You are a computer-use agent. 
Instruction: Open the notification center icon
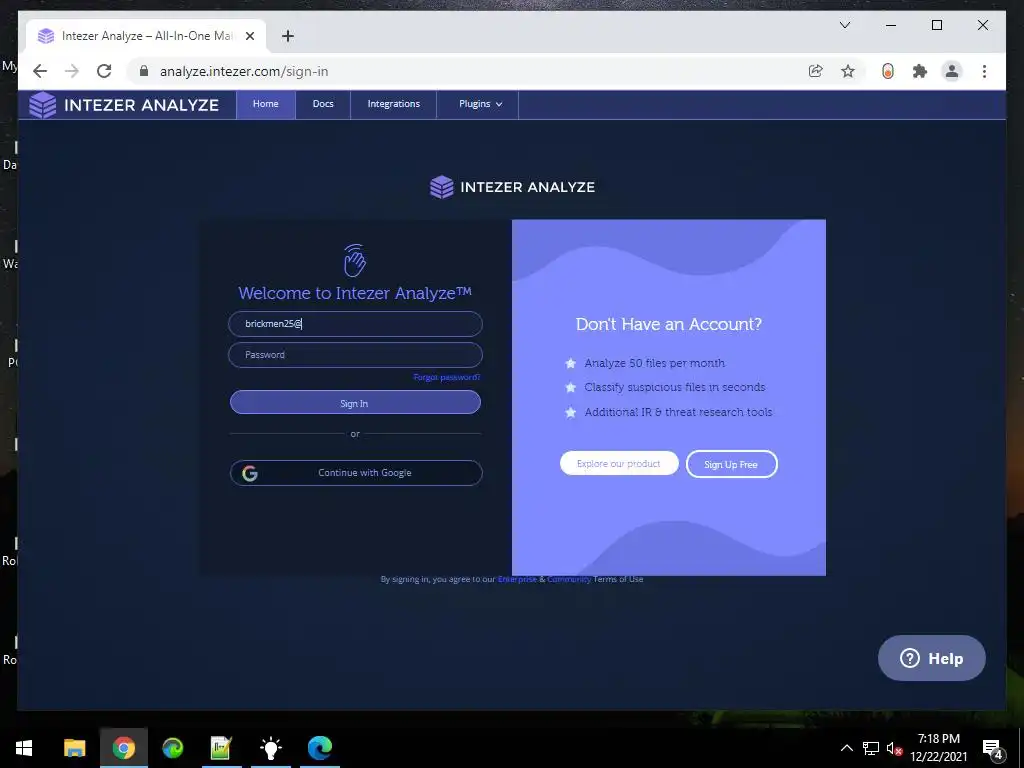993,748
